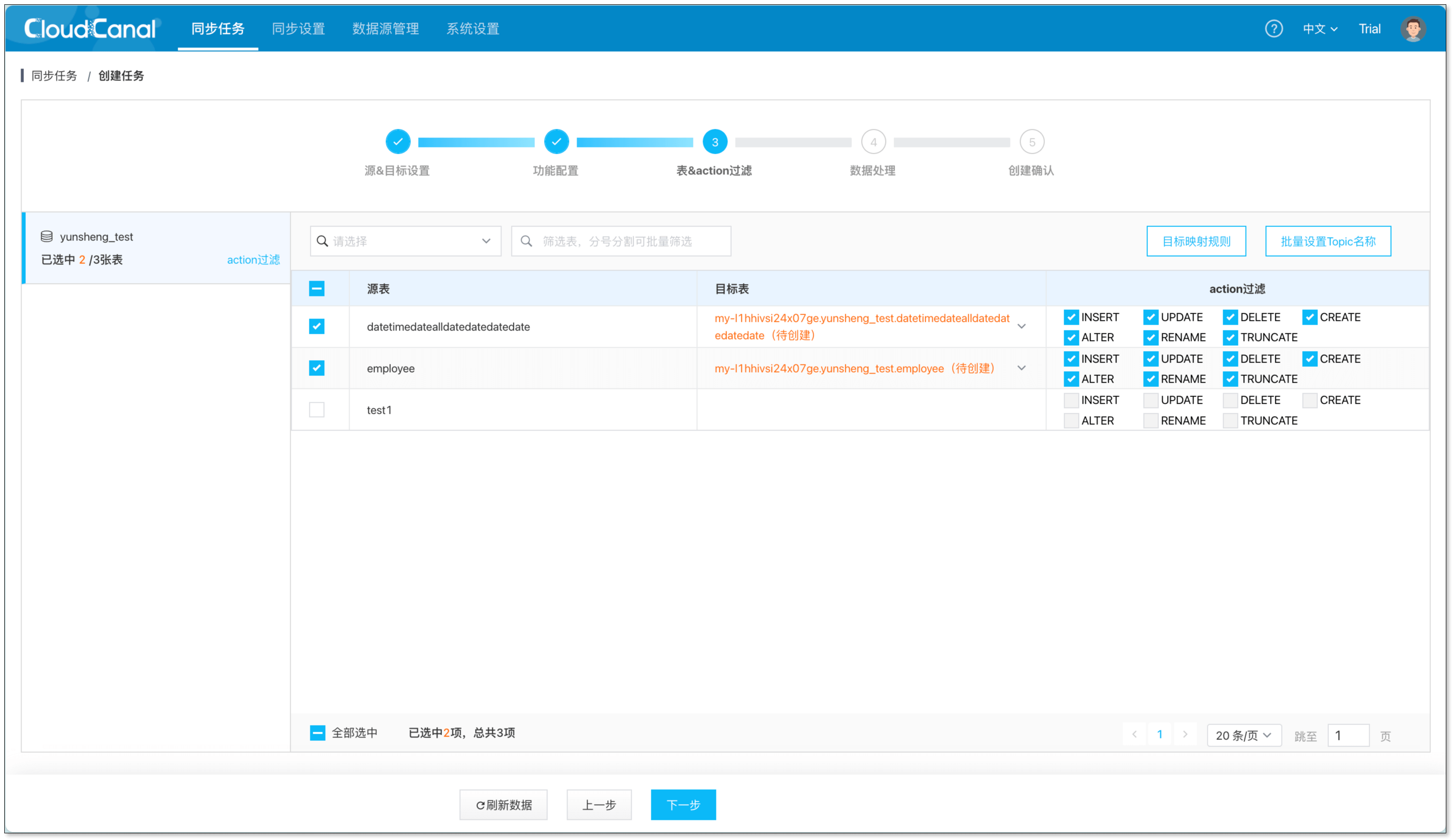1453x840 pixels.
Task: Switch to 数据源管理 nav tab
Action: 385,29
